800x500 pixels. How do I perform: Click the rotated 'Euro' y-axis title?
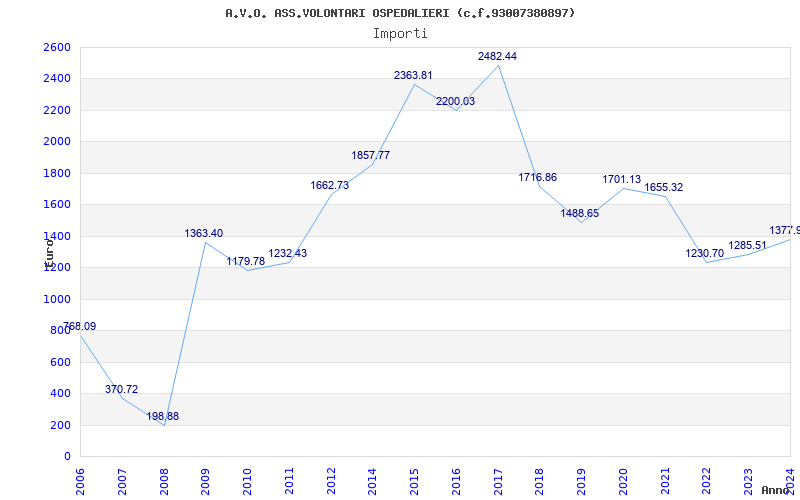click(x=49, y=252)
